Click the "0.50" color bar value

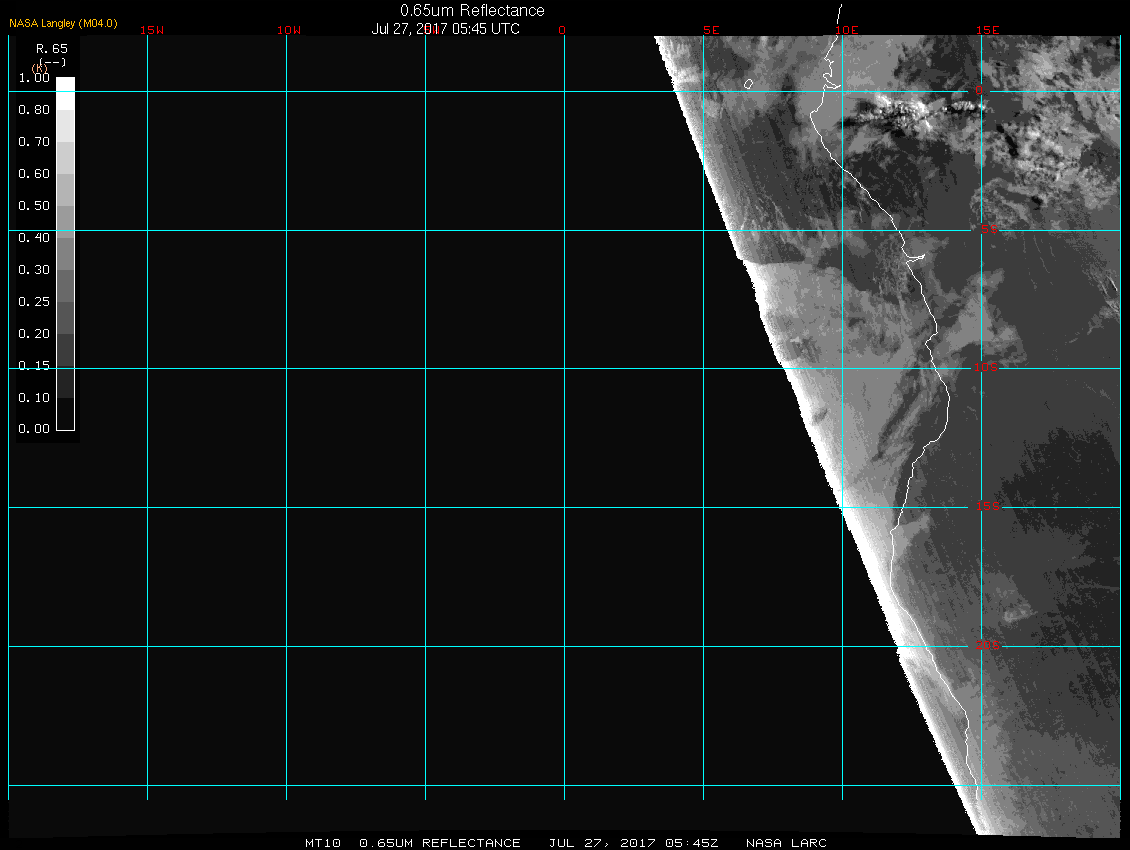click(x=34, y=205)
